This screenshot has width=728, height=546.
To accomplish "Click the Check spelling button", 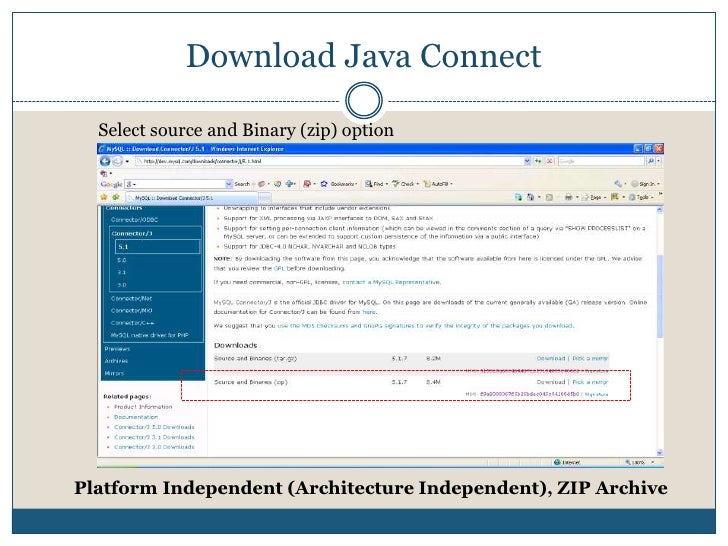I will click(x=405, y=184).
